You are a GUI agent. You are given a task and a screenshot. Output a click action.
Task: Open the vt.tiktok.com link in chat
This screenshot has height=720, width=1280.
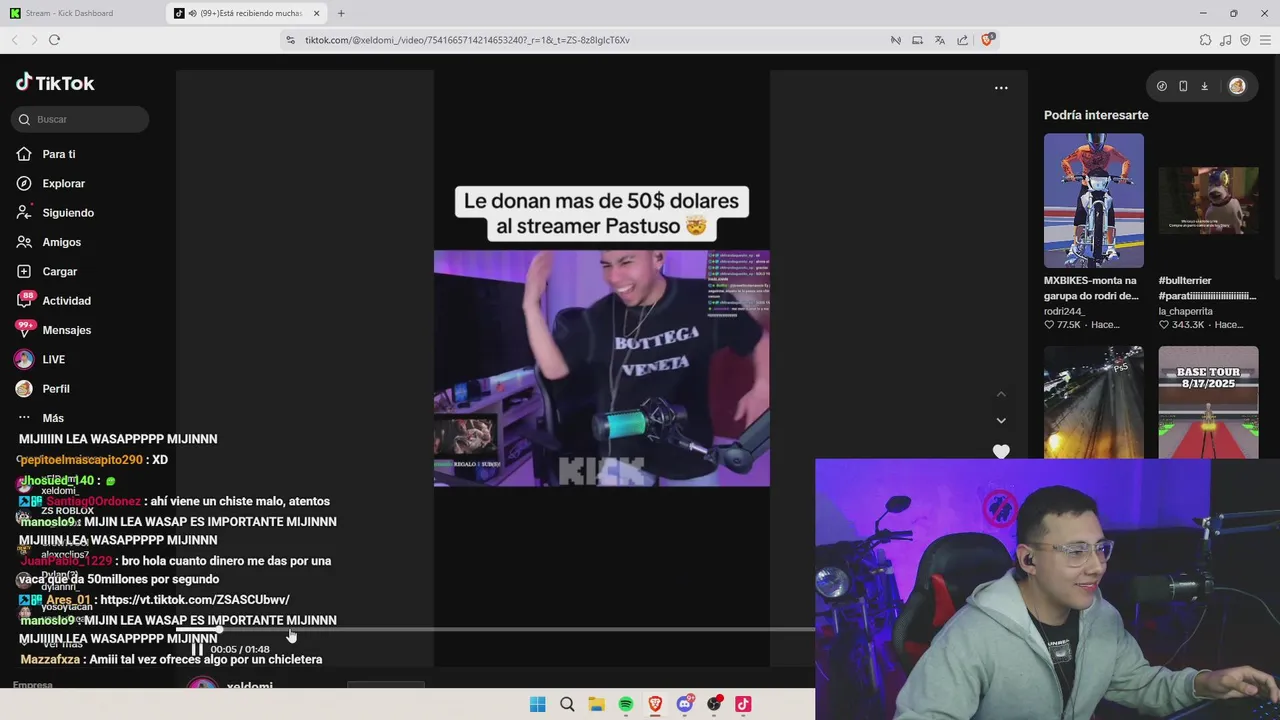click(195, 599)
